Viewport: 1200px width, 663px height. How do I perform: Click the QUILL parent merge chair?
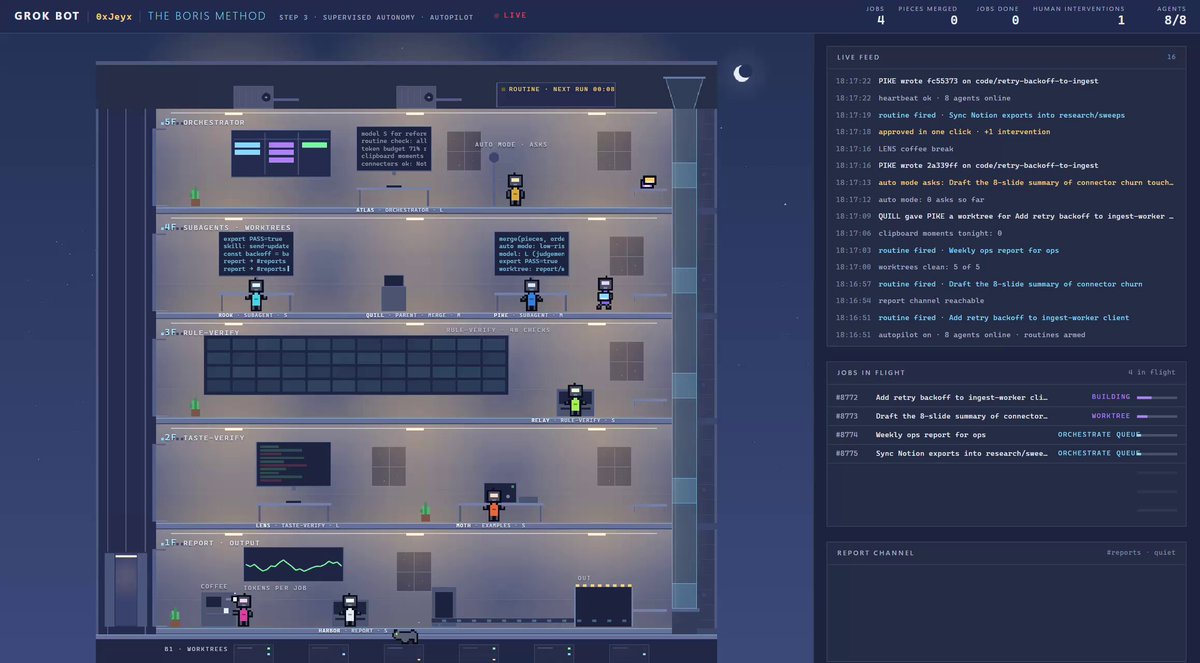[394, 294]
